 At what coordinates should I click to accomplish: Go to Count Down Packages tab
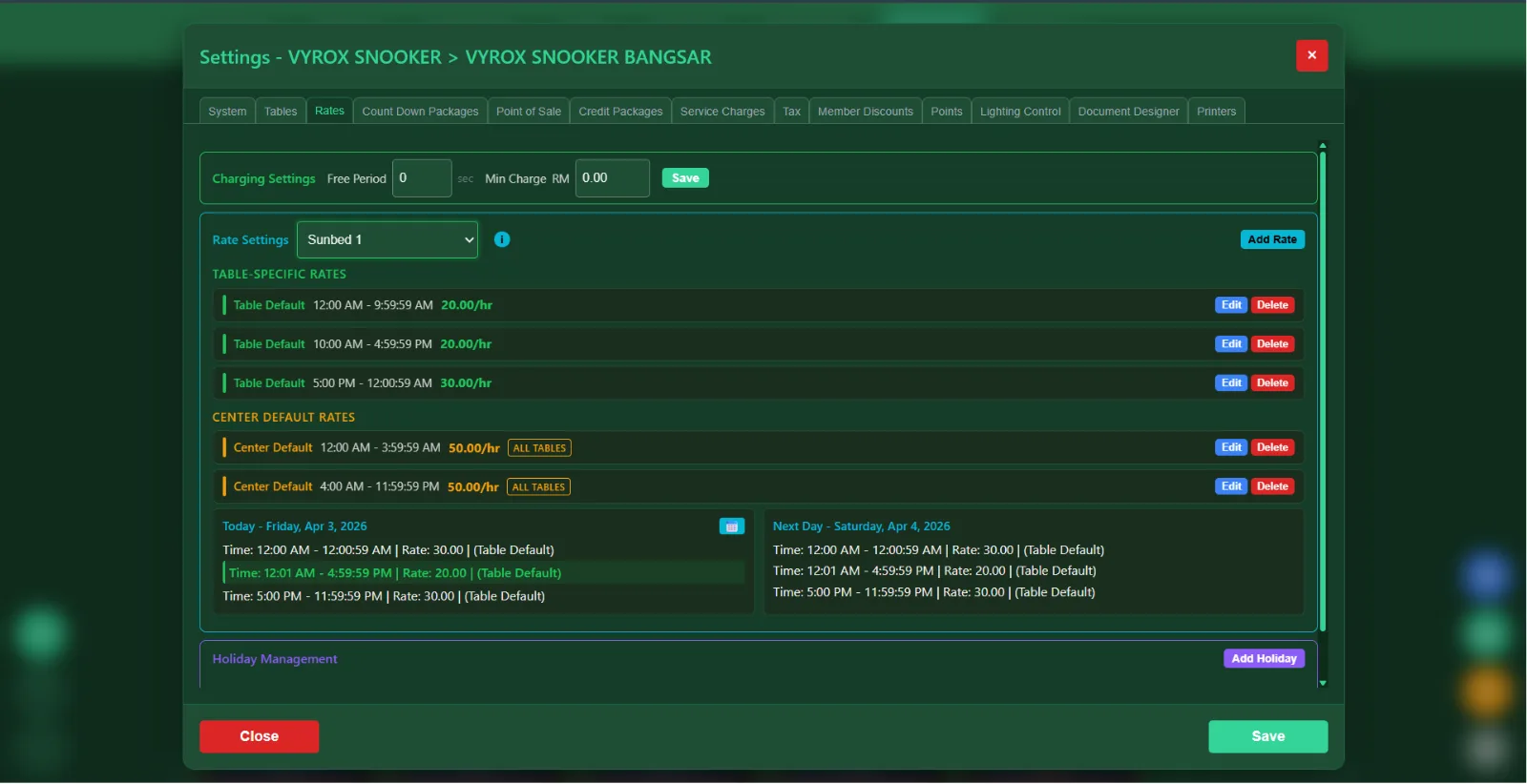(420, 112)
